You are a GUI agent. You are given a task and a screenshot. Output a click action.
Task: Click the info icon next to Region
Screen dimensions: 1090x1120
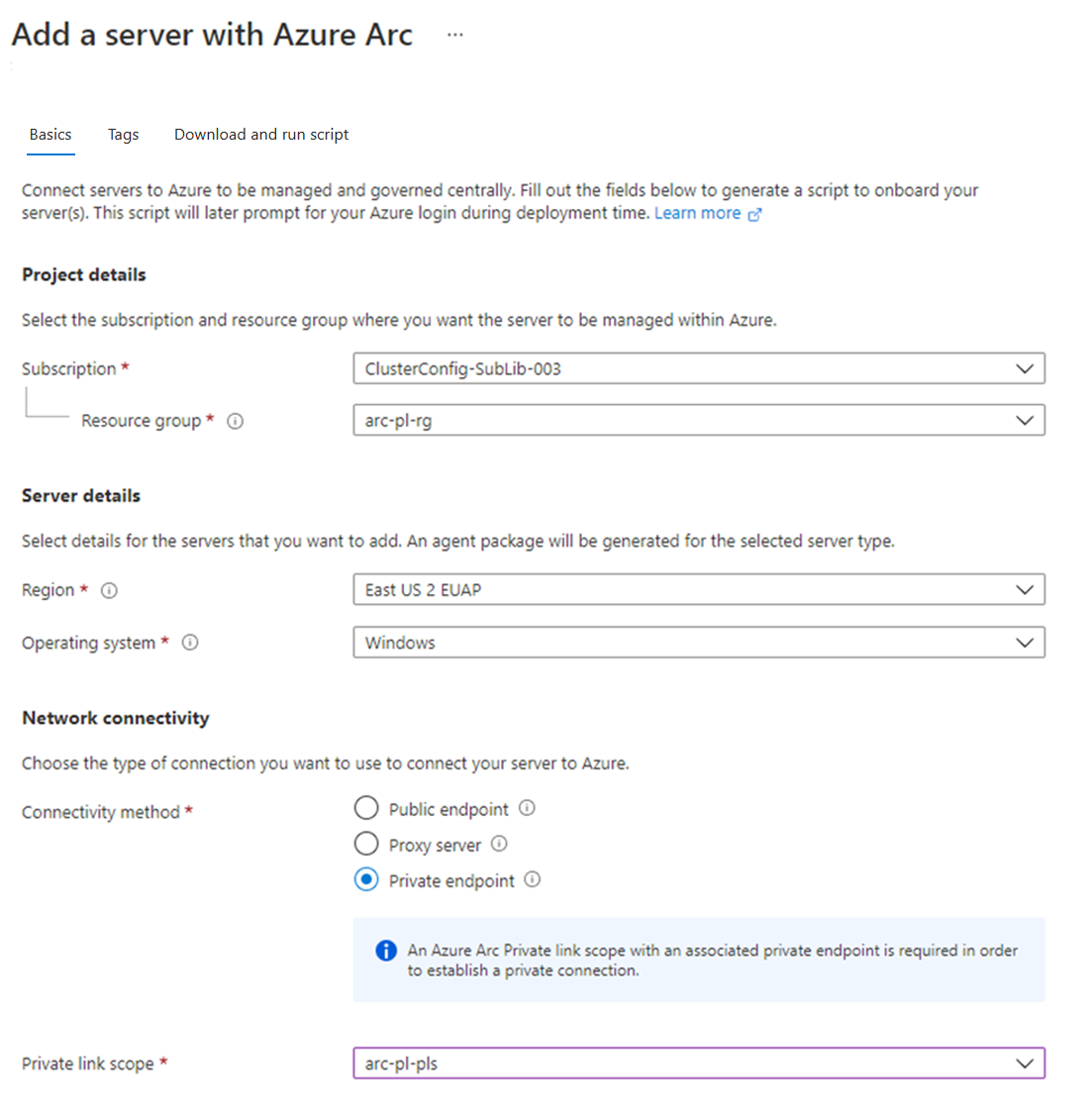coord(109,590)
